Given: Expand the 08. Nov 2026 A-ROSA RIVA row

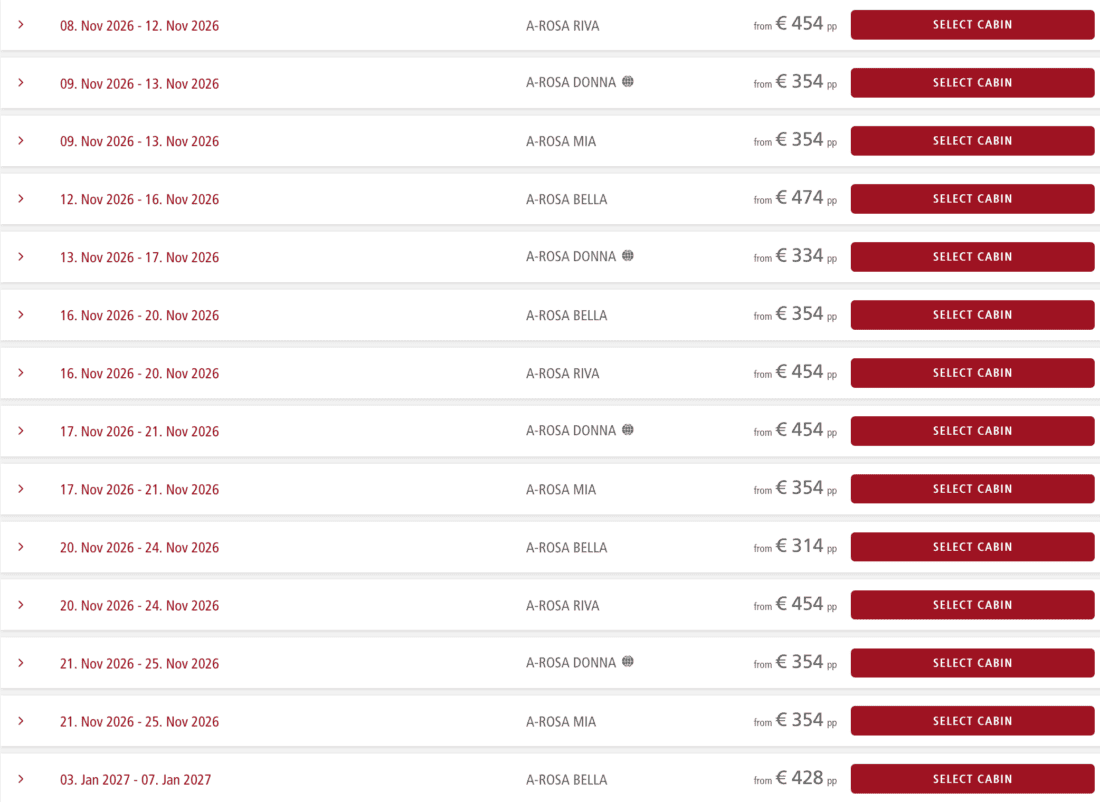Looking at the screenshot, I should (x=21, y=25).
